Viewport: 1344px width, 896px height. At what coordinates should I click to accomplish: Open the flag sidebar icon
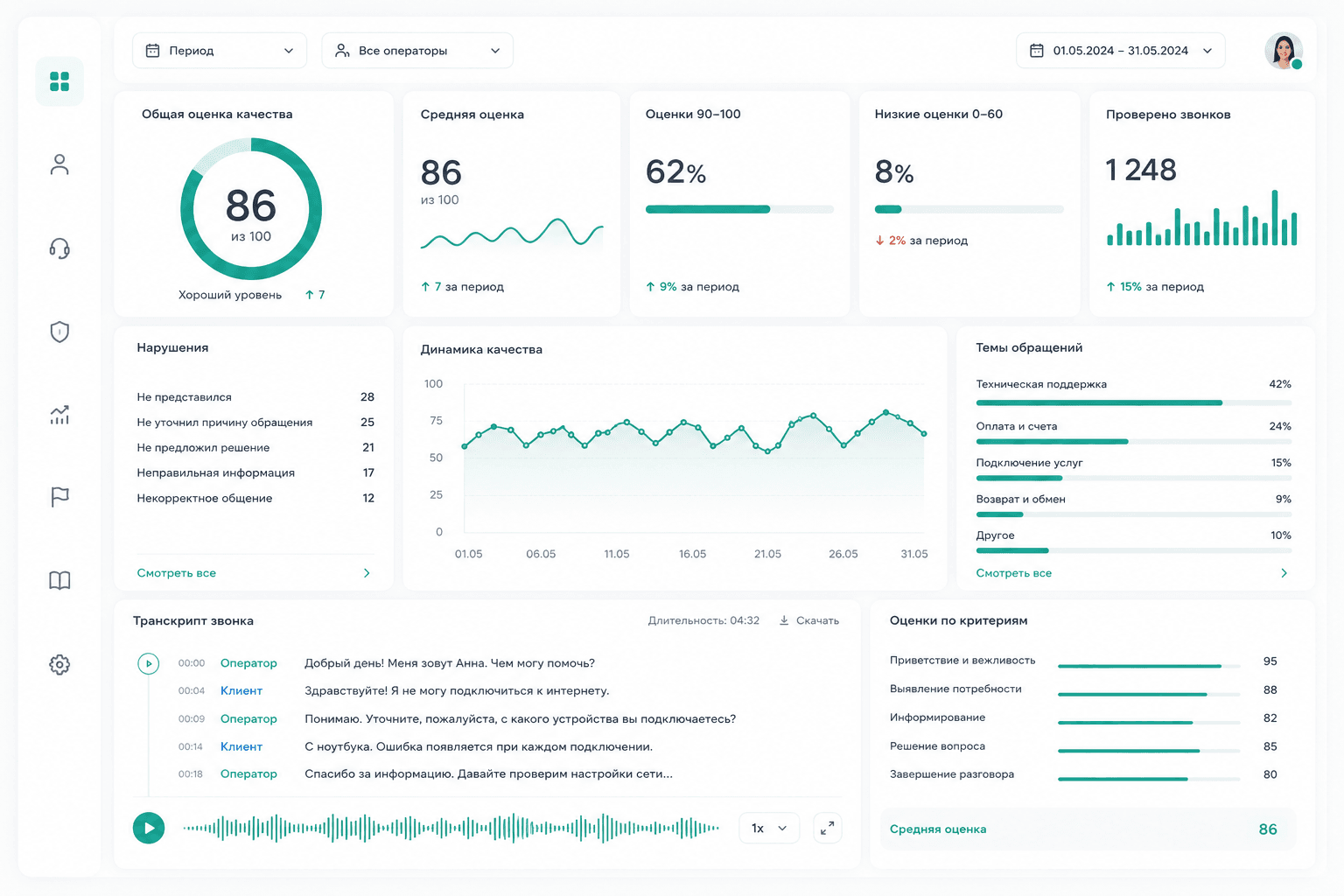point(59,497)
